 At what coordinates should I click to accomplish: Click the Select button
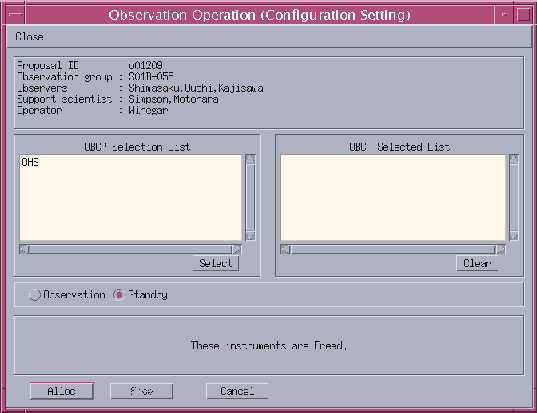click(216, 263)
